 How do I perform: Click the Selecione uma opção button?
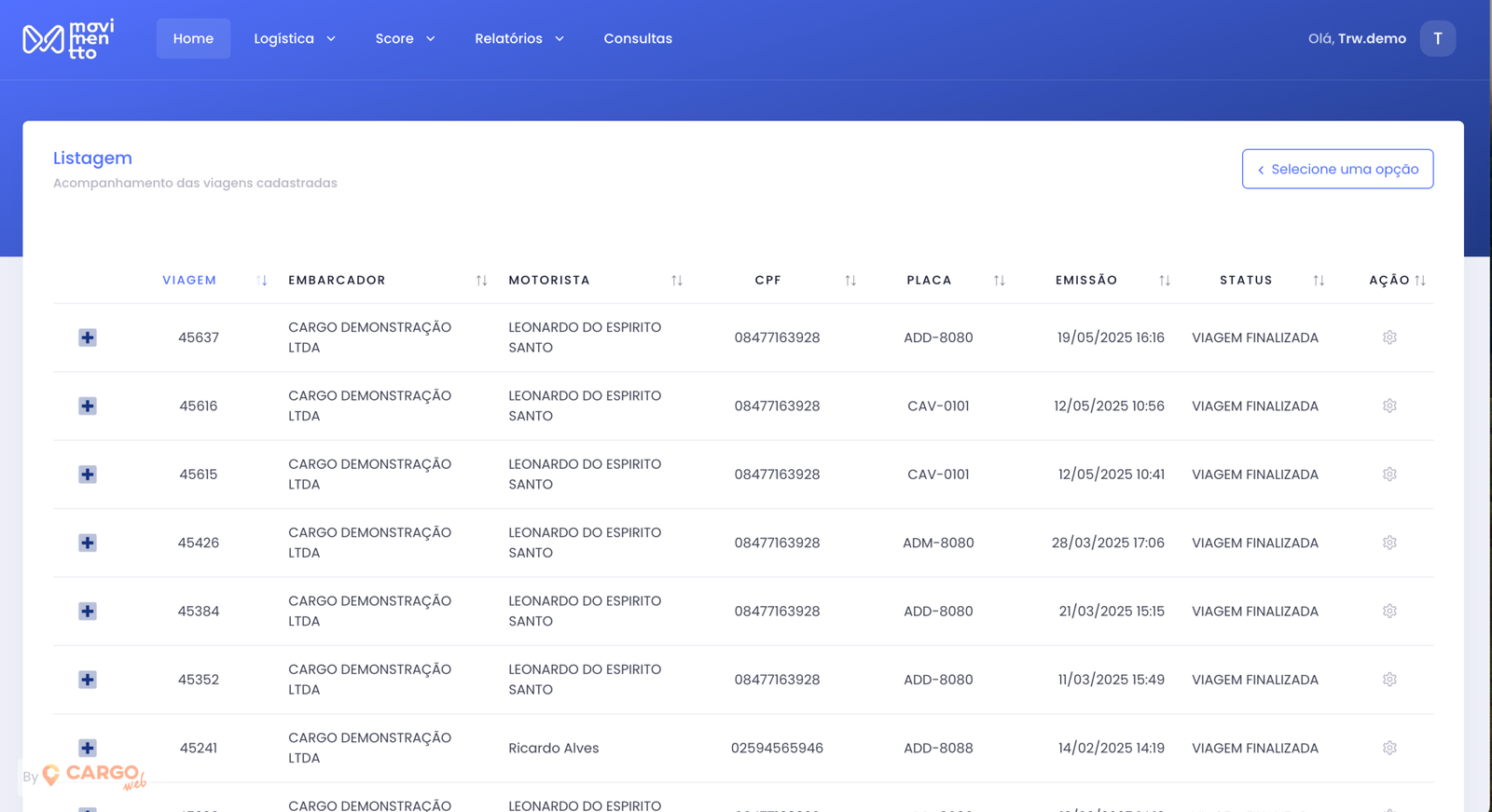pyautogui.click(x=1337, y=169)
